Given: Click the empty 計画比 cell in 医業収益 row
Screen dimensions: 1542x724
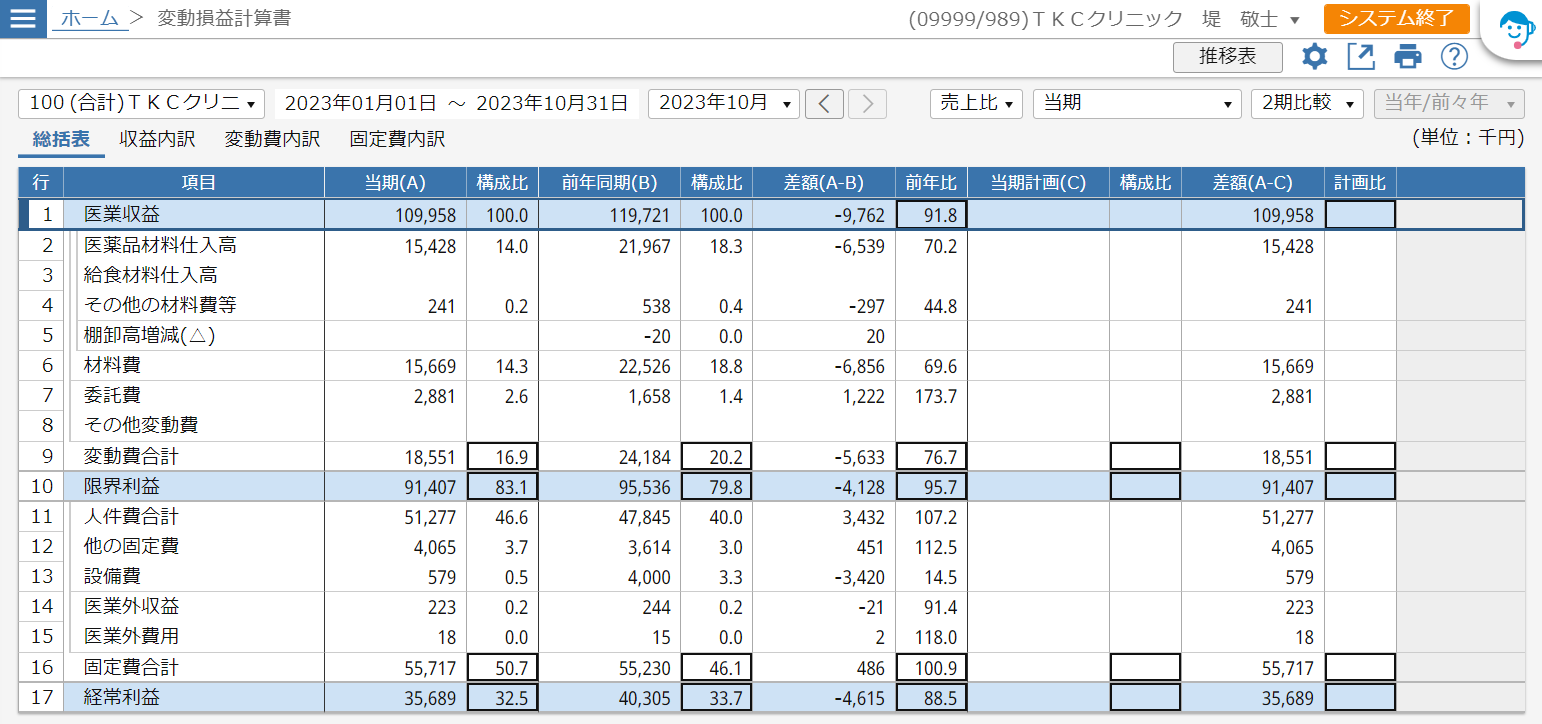Looking at the screenshot, I should point(1360,215).
